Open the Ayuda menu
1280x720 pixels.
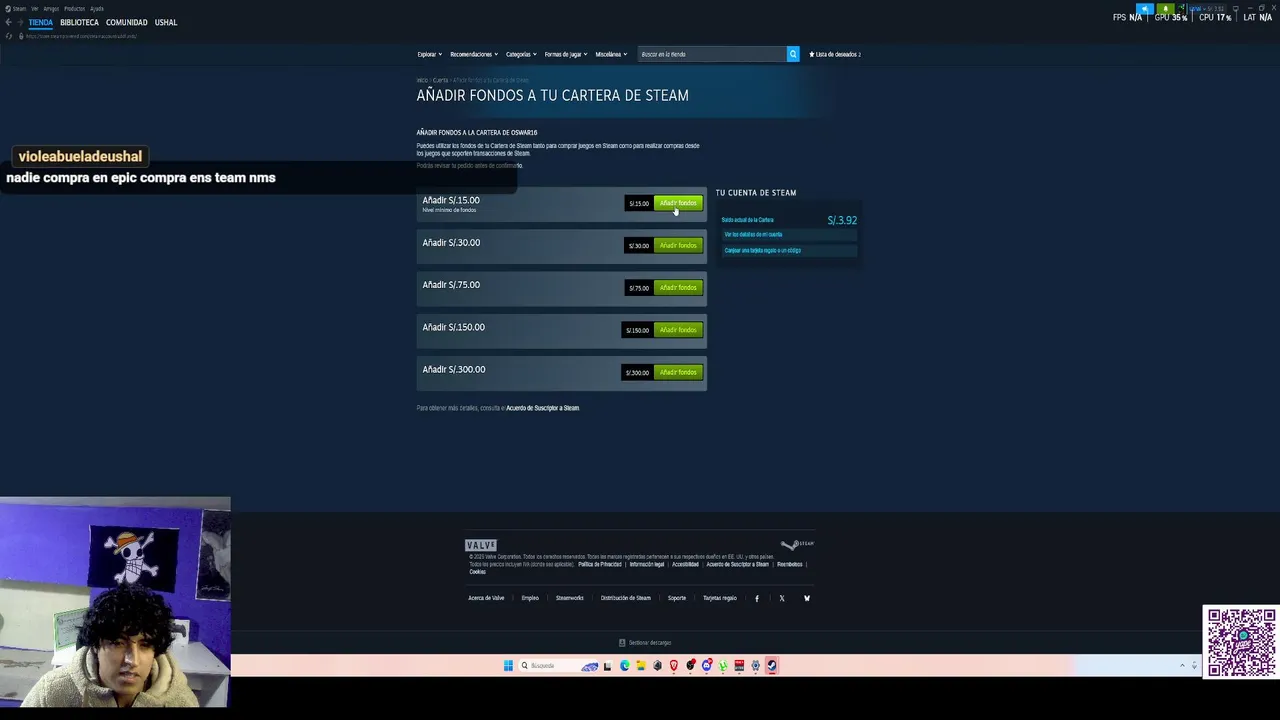[x=97, y=9]
